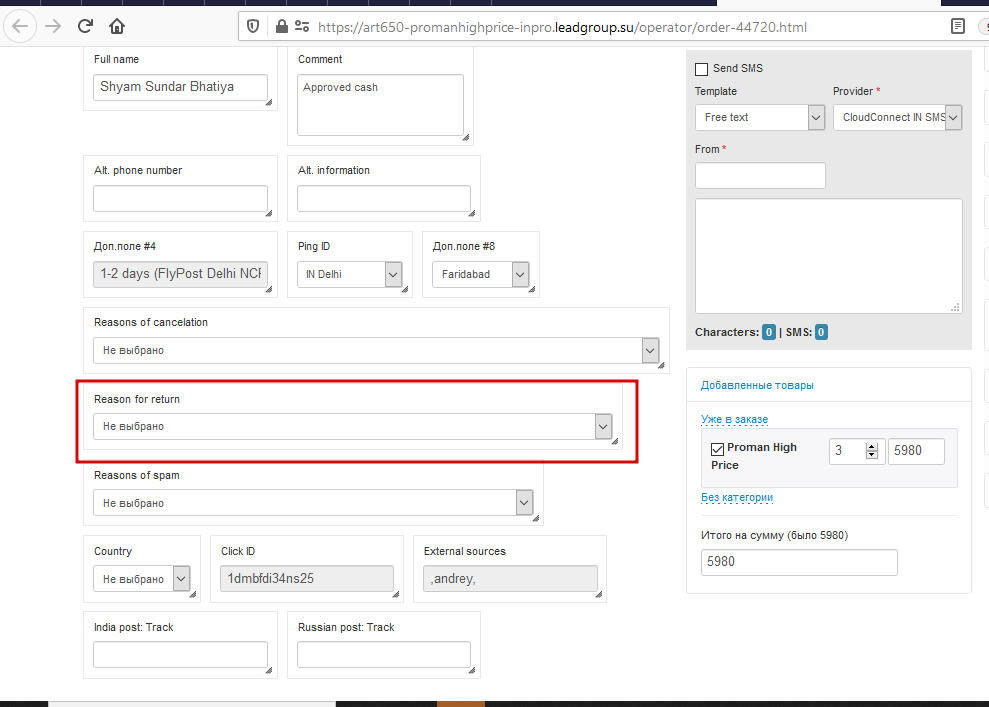Open the Reasons of spam dropdown
The image size is (989, 707).
313,503
